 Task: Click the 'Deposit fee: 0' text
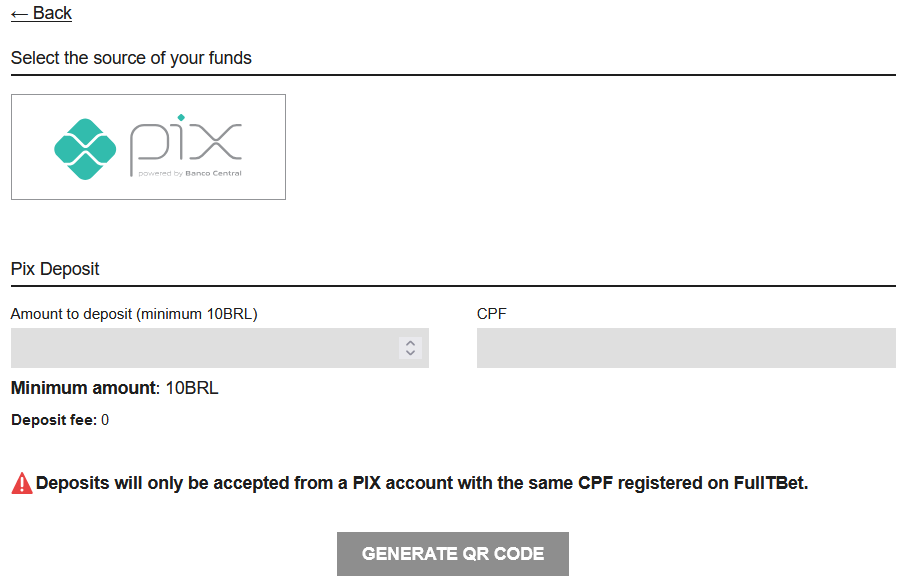pos(60,420)
